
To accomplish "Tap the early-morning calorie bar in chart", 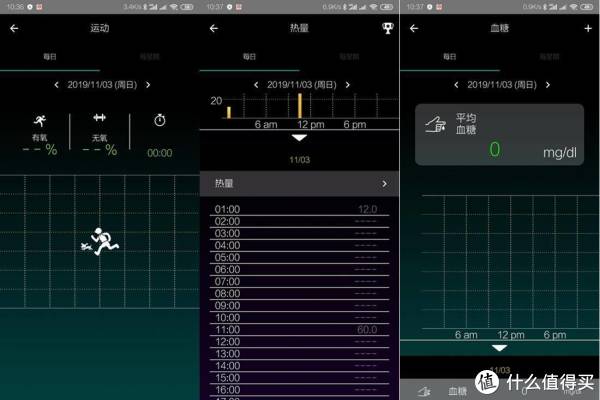I will pos(229,112).
